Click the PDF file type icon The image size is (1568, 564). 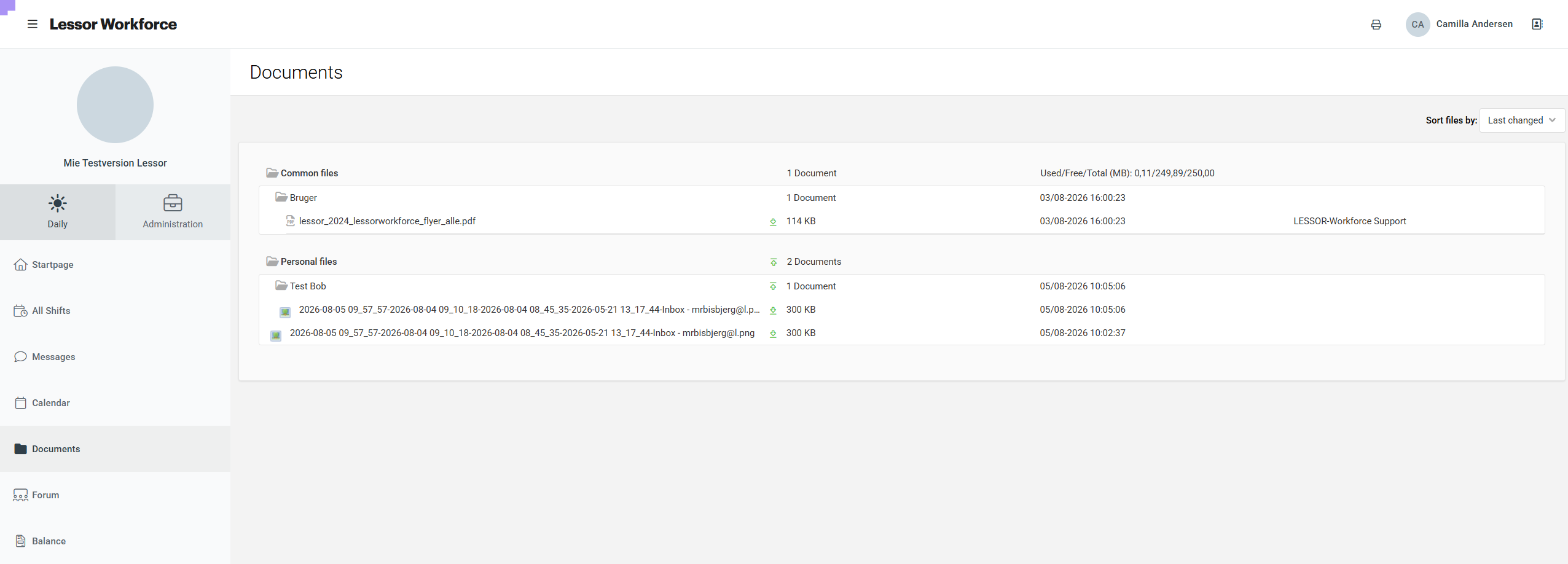[291, 221]
